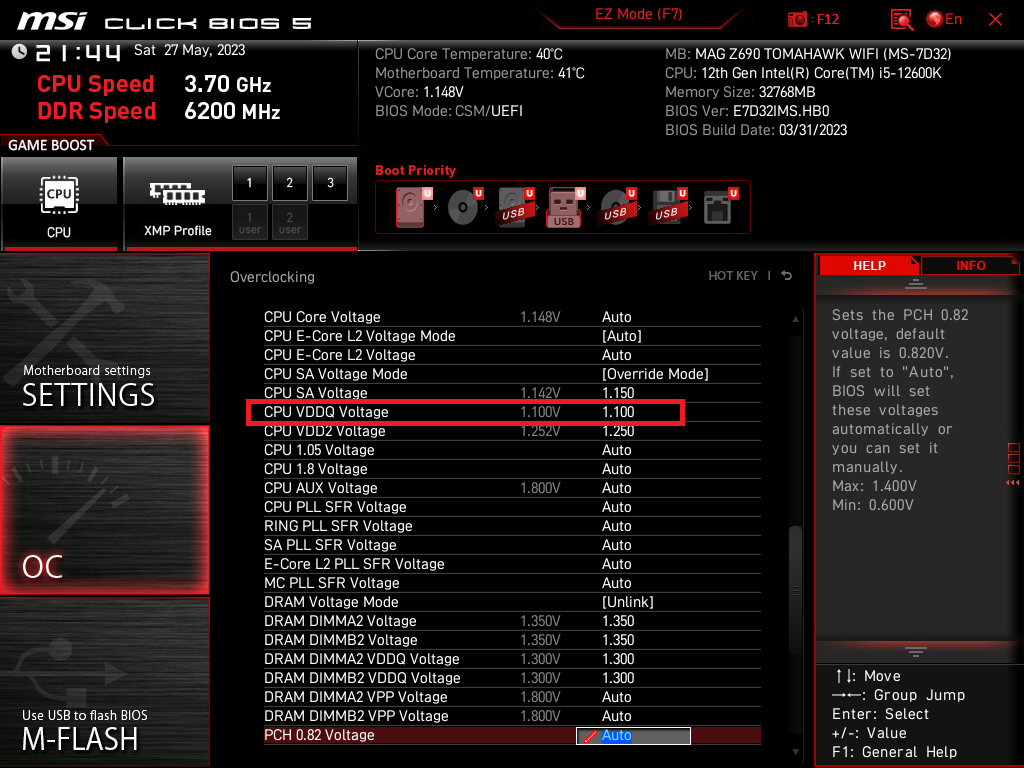
Task: Select the CPU AUX Voltage row
Action: [512, 488]
